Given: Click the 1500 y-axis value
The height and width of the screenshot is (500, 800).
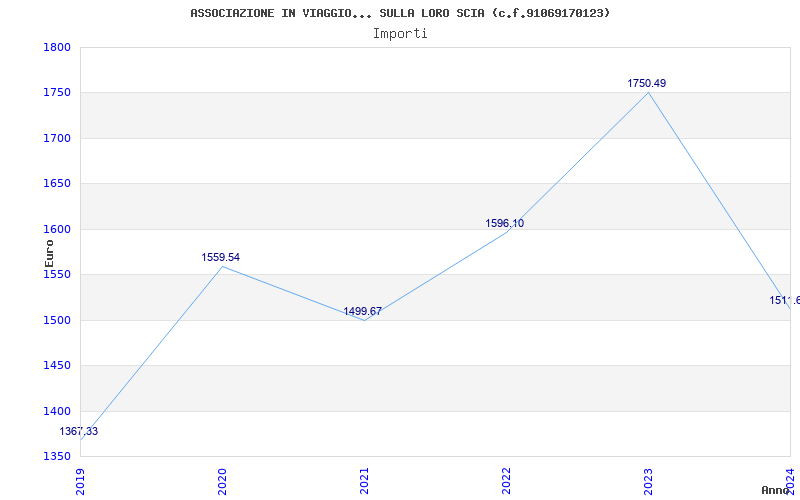Looking at the screenshot, I should click(x=57, y=320).
